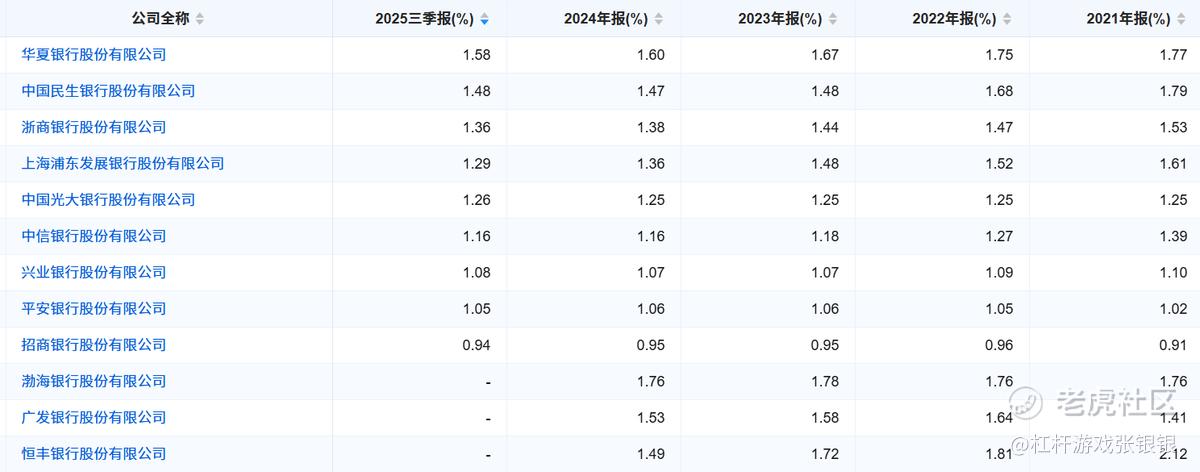
Task: Open 广发银行股份有限公司 link
Action: [x=94, y=417]
